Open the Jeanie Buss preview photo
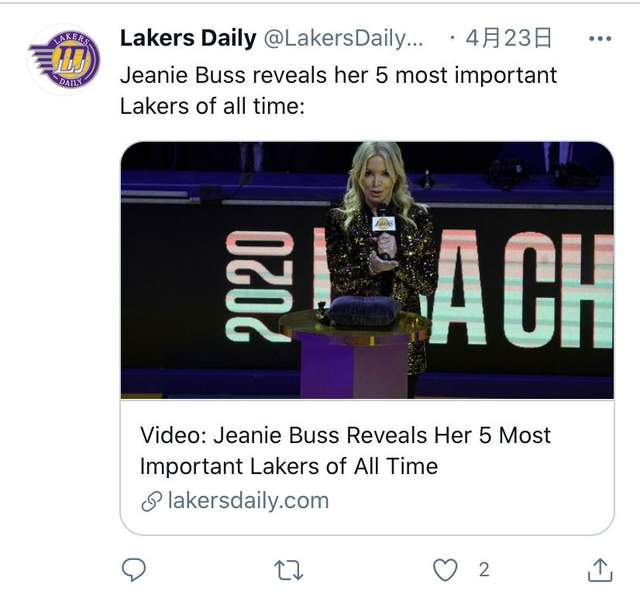Image resolution: width=640 pixels, height=598 pixels. [x=366, y=270]
